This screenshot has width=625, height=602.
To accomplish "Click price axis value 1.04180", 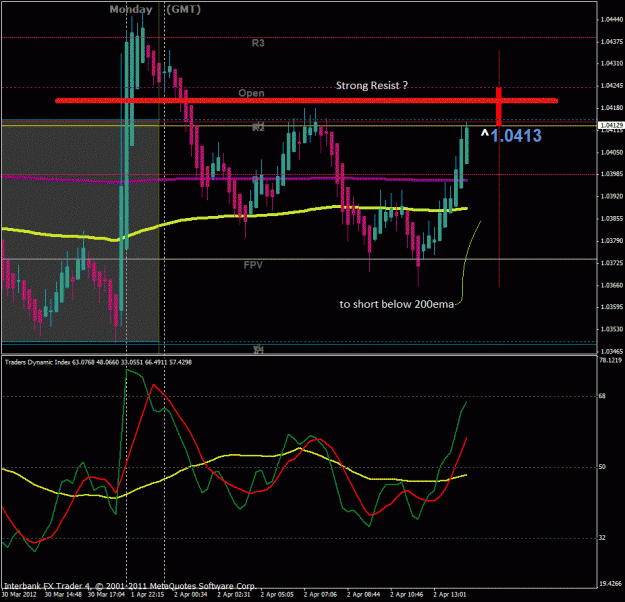I will pyautogui.click(x=611, y=108).
